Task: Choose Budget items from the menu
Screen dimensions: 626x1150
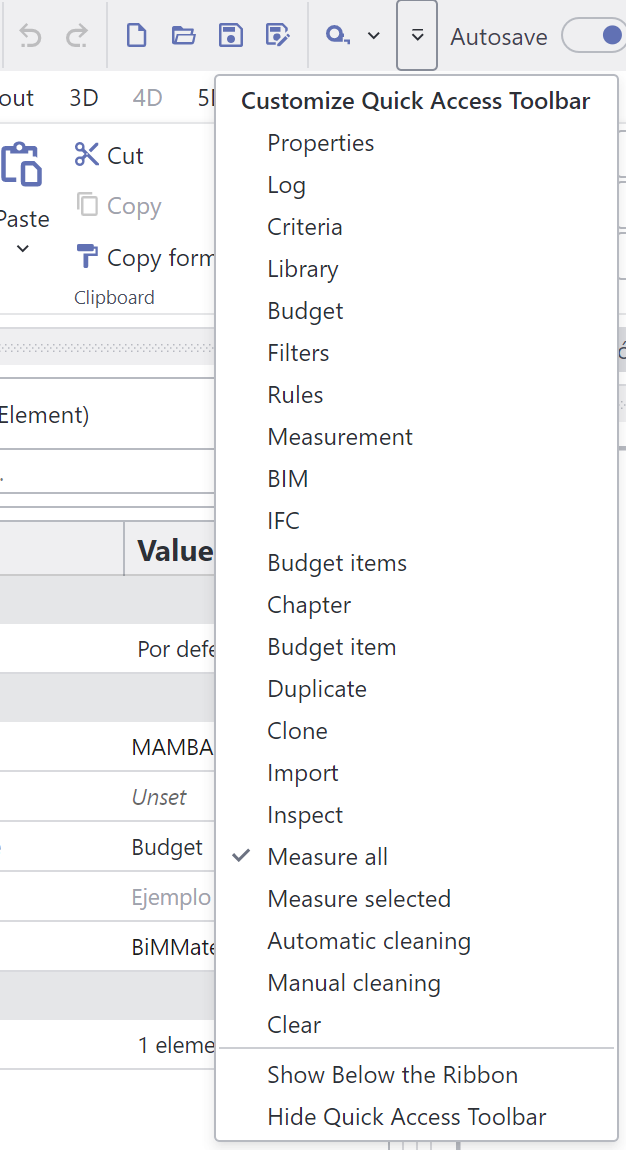Action: 416,563
